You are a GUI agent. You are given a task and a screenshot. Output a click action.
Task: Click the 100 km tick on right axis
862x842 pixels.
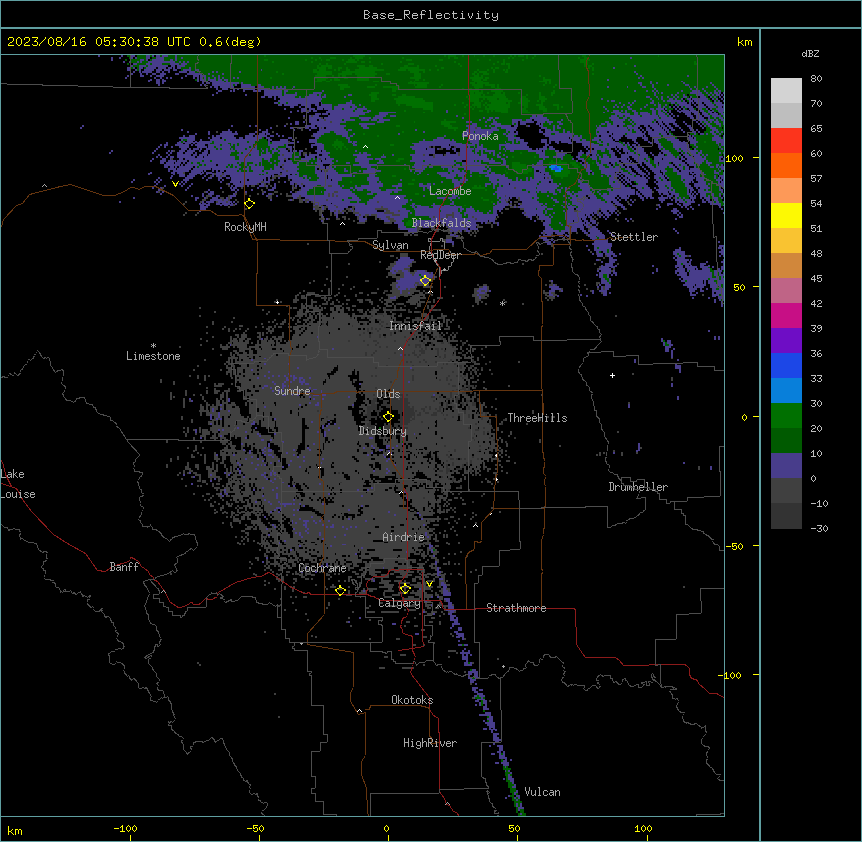[x=735, y=158]
